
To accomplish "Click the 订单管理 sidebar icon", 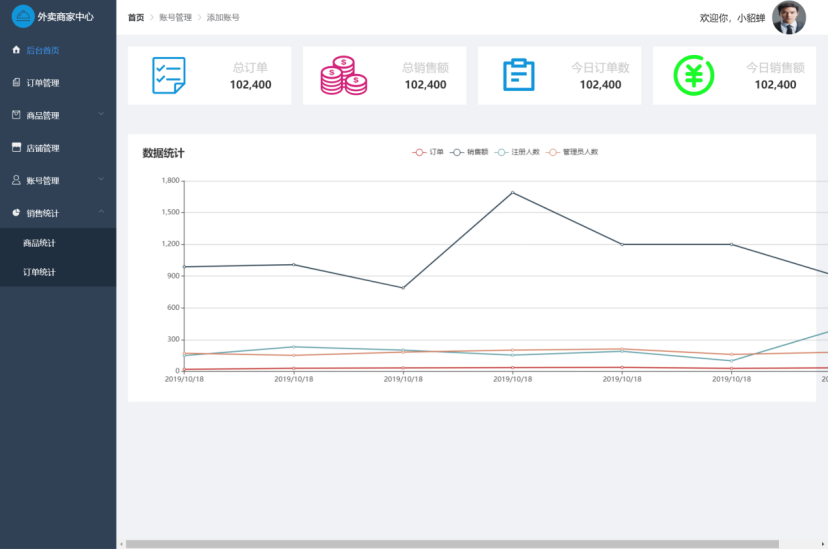I will click(x=16, y=82).
